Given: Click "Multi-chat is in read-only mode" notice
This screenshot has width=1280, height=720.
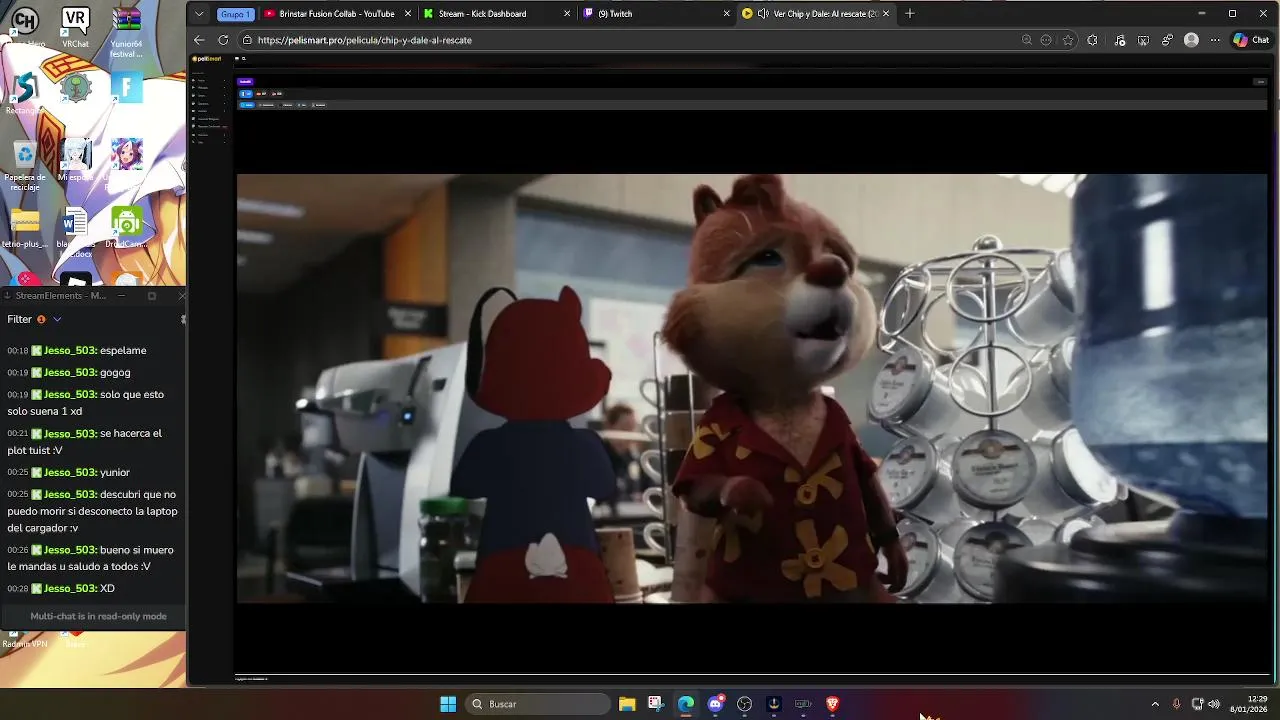Looking at the screenshot, I should tap(98, 616).
